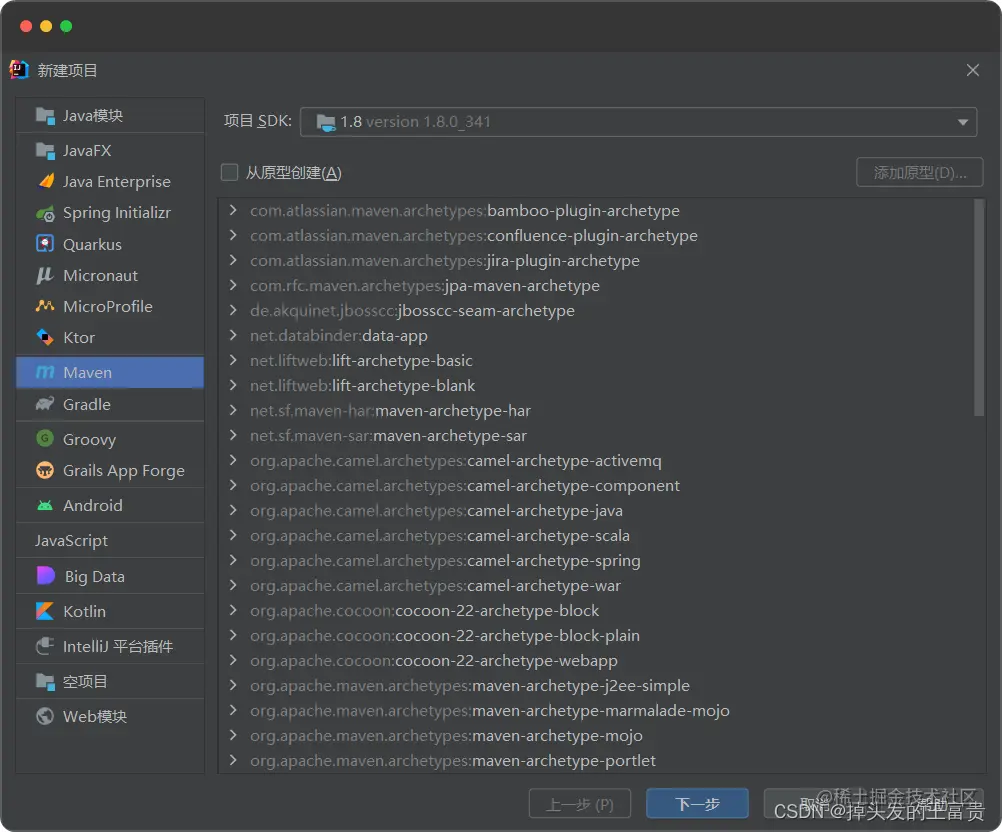
Task: Click the Kotlin K icon
Action: point(45,611)
